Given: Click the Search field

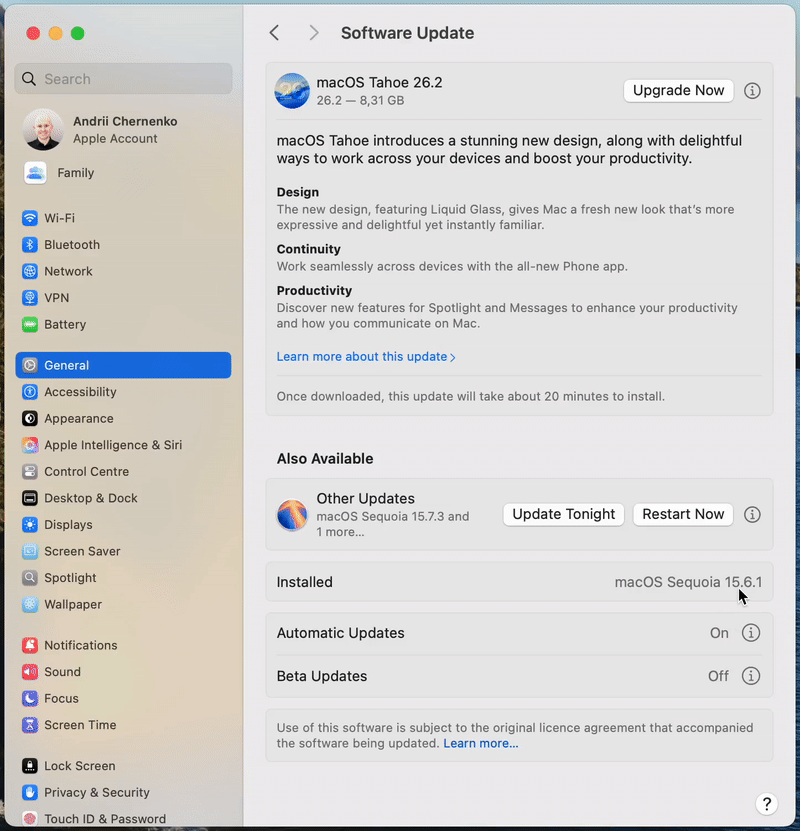Looking at the screenshot, I should tap(123, 79).
